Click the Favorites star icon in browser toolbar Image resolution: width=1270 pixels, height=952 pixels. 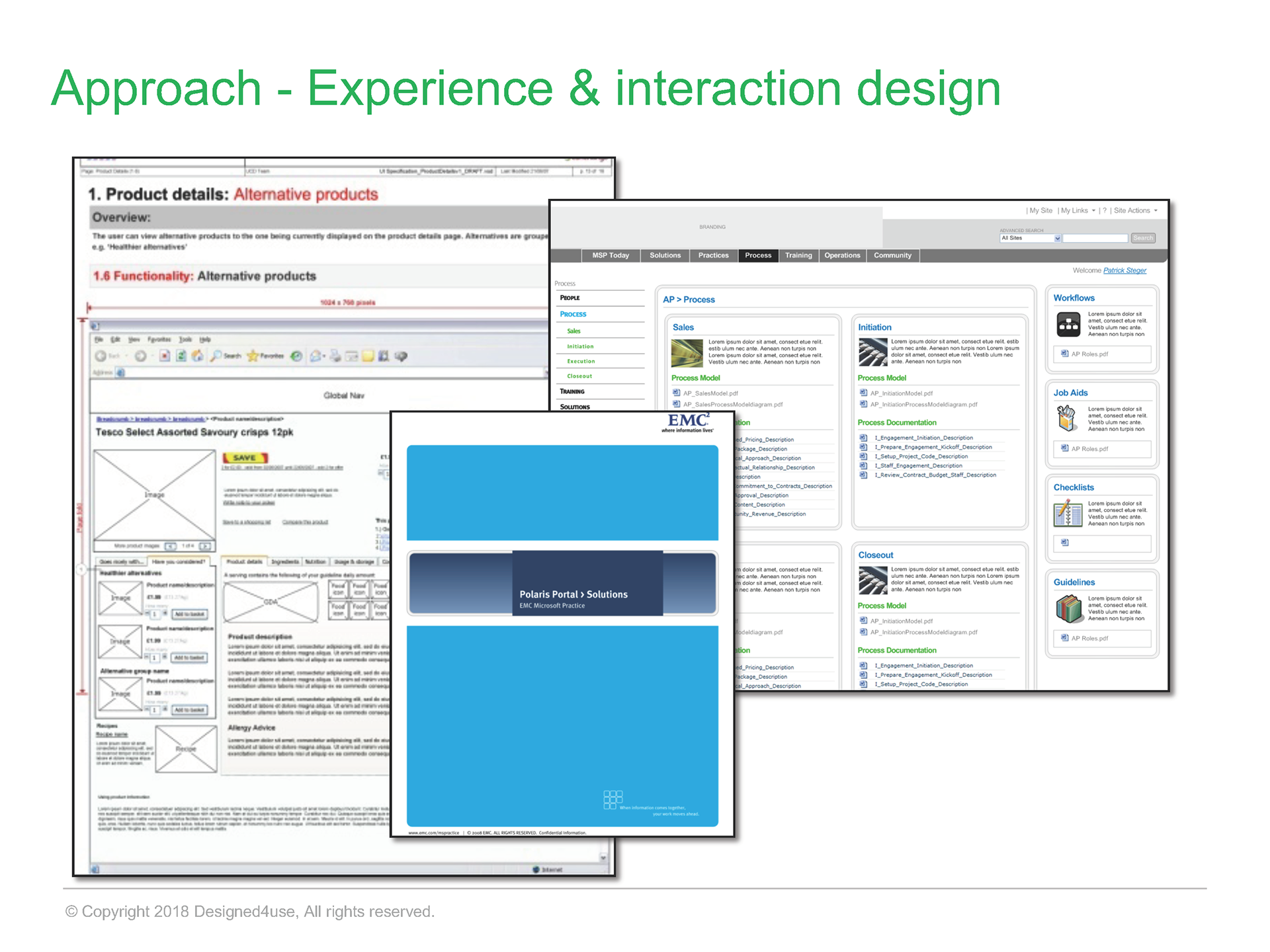pos(253,356)
